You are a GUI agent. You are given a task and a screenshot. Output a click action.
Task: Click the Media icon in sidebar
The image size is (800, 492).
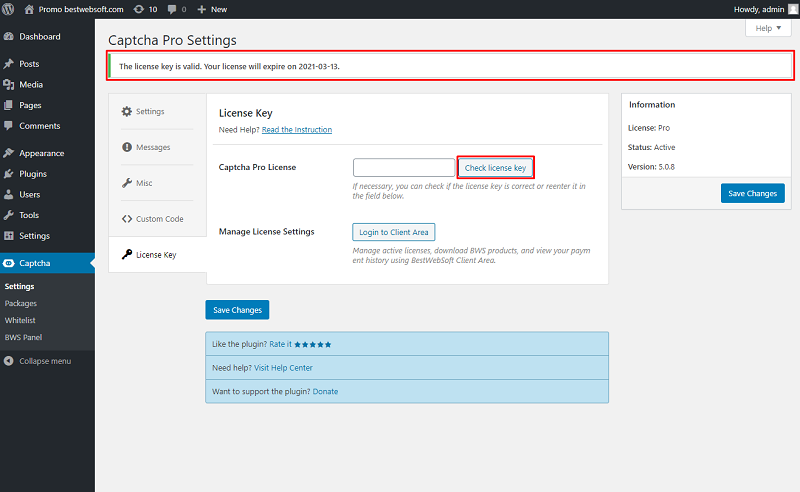(x=8, y=85)
